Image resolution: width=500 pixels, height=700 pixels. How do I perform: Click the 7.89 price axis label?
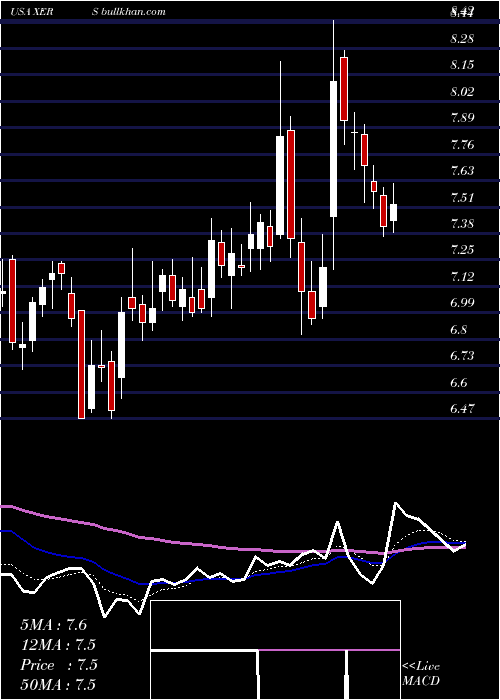click(462, 118)
